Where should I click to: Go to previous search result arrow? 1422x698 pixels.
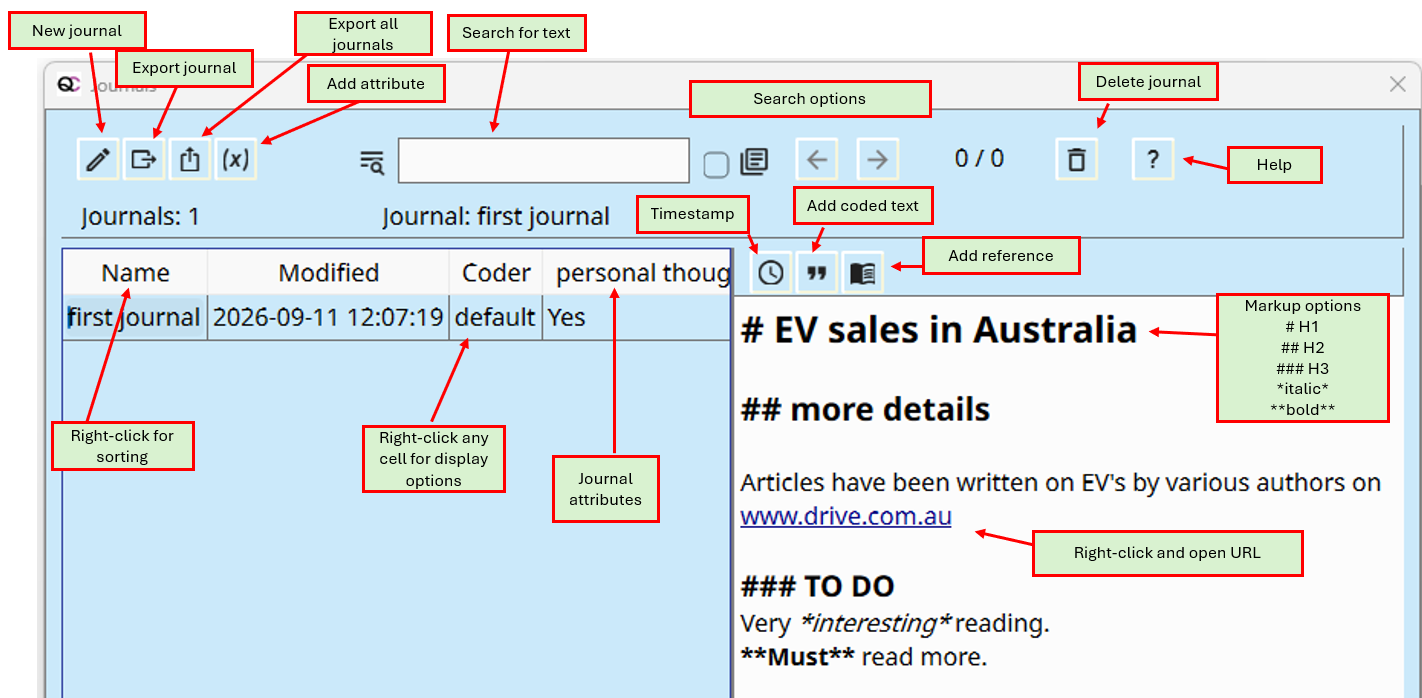817,160
